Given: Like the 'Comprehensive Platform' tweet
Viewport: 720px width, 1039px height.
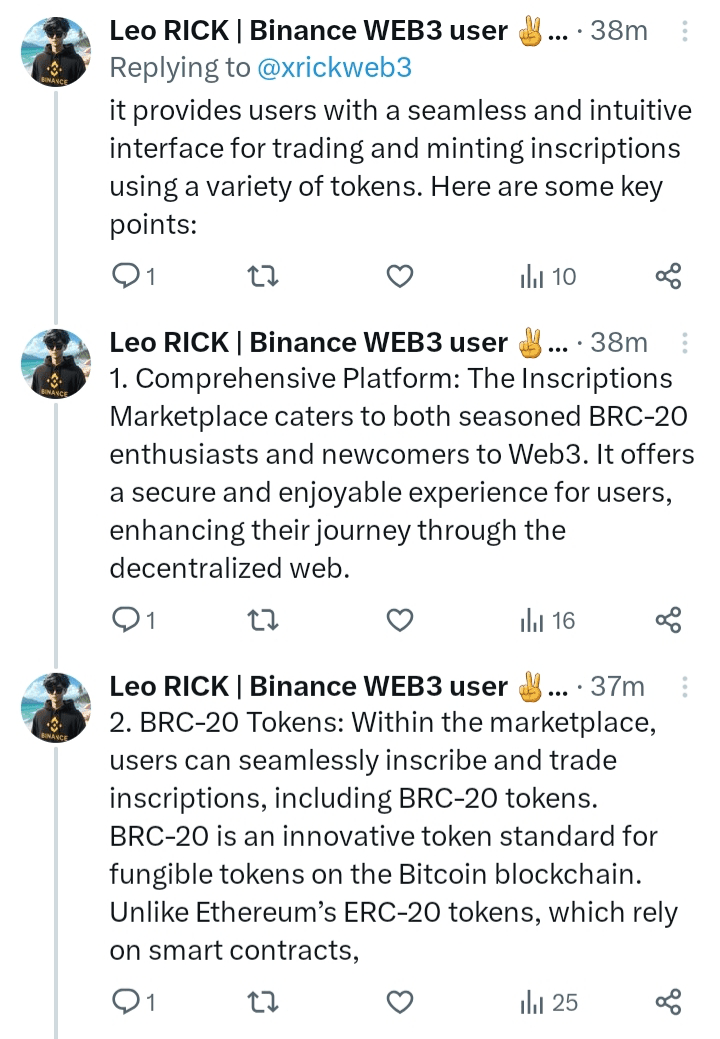Looking at the screenshot, I should pos(400,620).
